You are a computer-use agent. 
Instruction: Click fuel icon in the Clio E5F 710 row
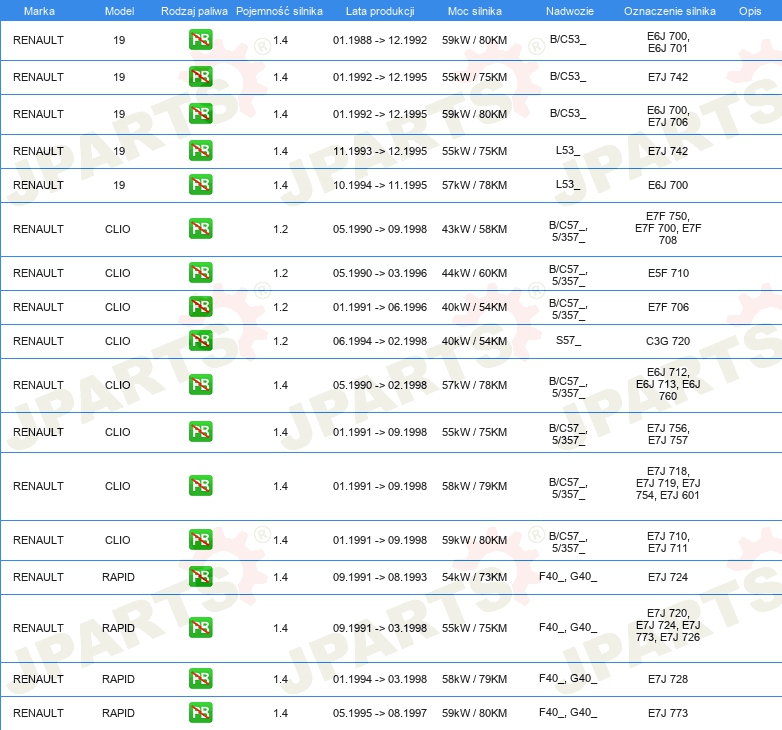click(200, 272)
